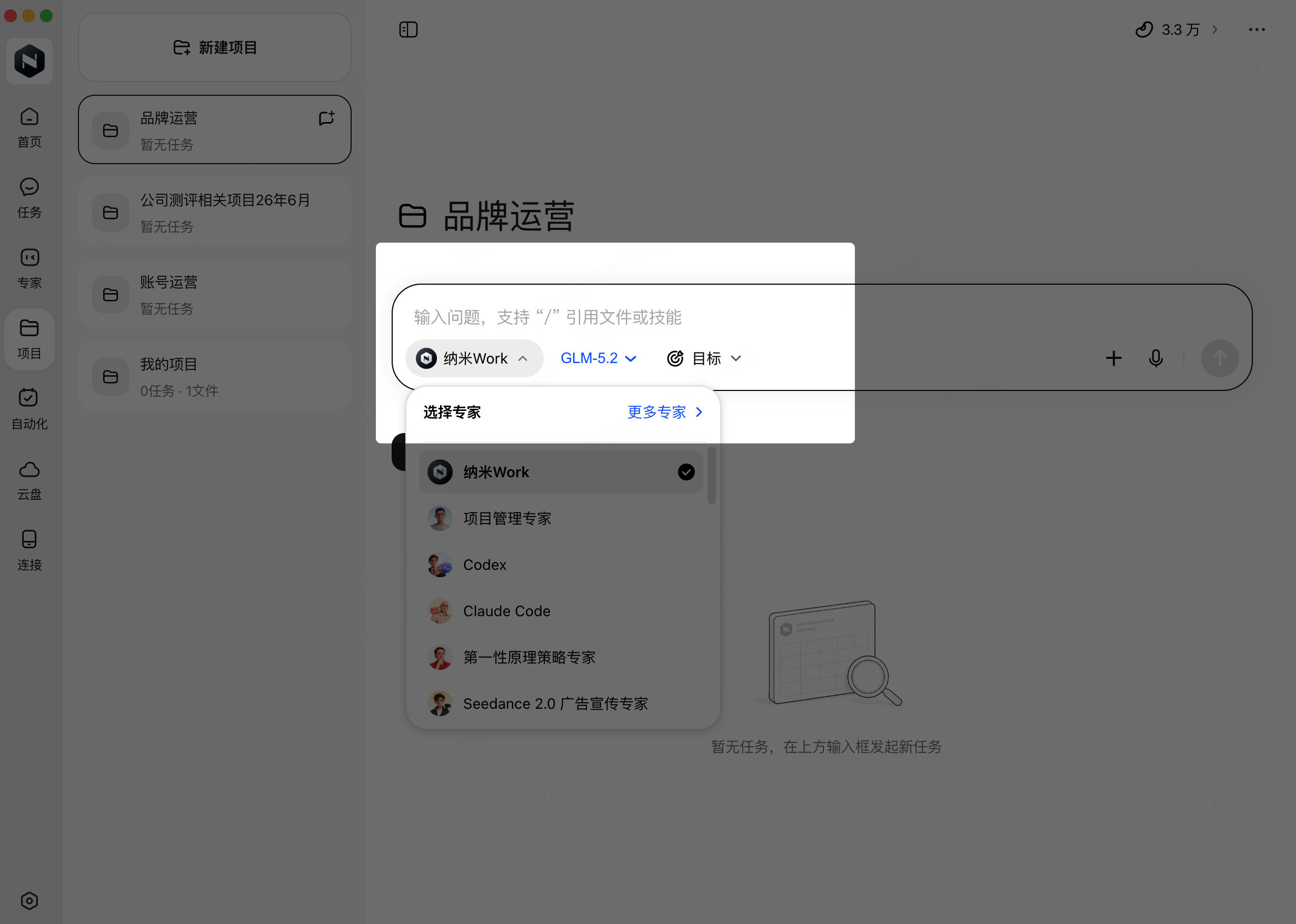
Task: Click the Nano app logo in sidebar
Action: pyautogui.click(x=29, y=61)
